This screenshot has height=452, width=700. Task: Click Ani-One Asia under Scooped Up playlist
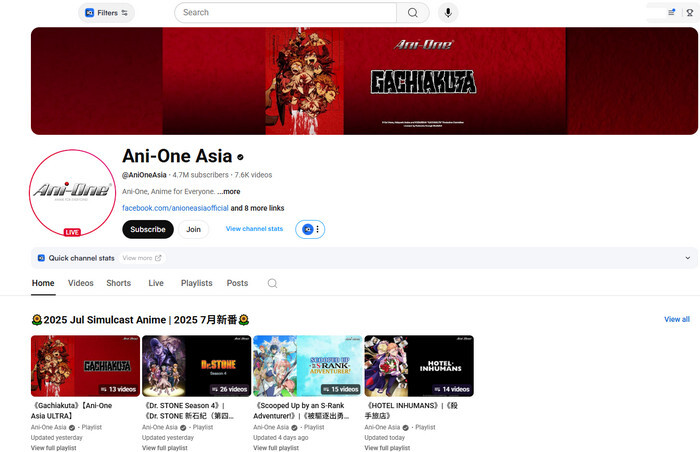(x=271, y=427)
